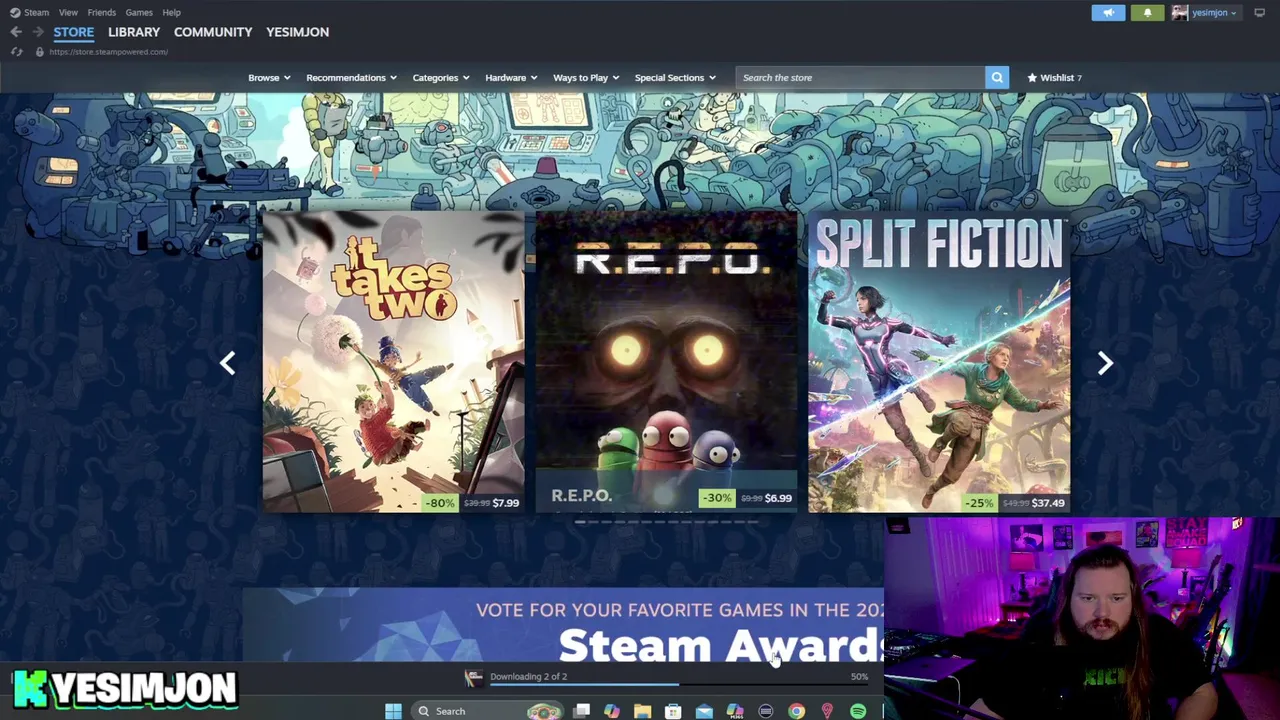
Task: Click the blue magnifier search button
Action: click(x=997, y=78)
